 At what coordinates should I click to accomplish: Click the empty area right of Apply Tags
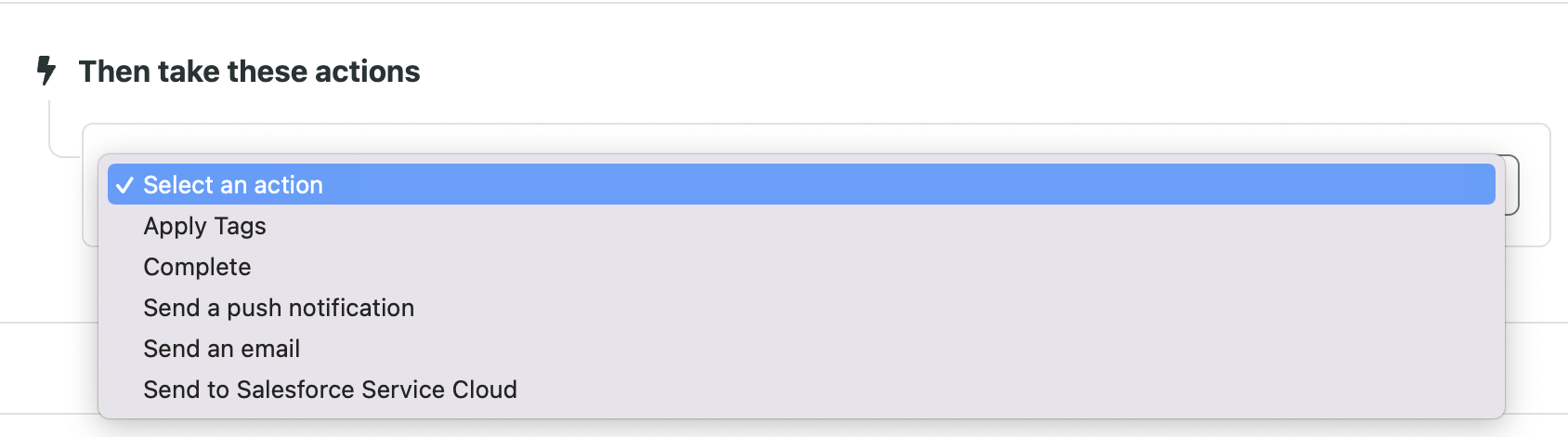click(881, 226)
